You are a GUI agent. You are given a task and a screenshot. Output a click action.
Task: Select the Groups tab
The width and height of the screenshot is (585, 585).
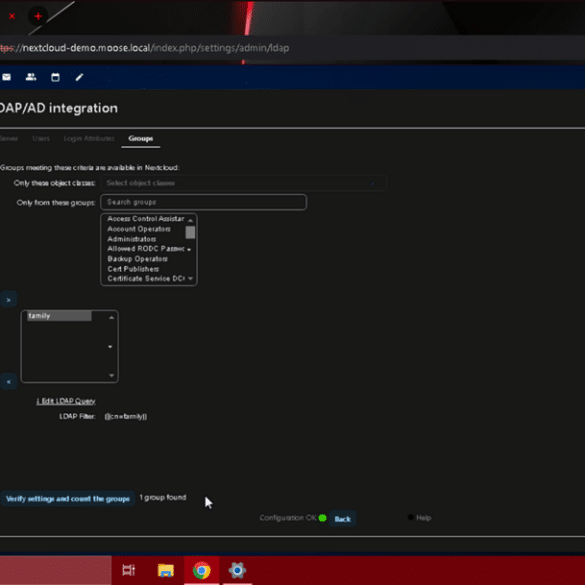(x=141, y=138)
